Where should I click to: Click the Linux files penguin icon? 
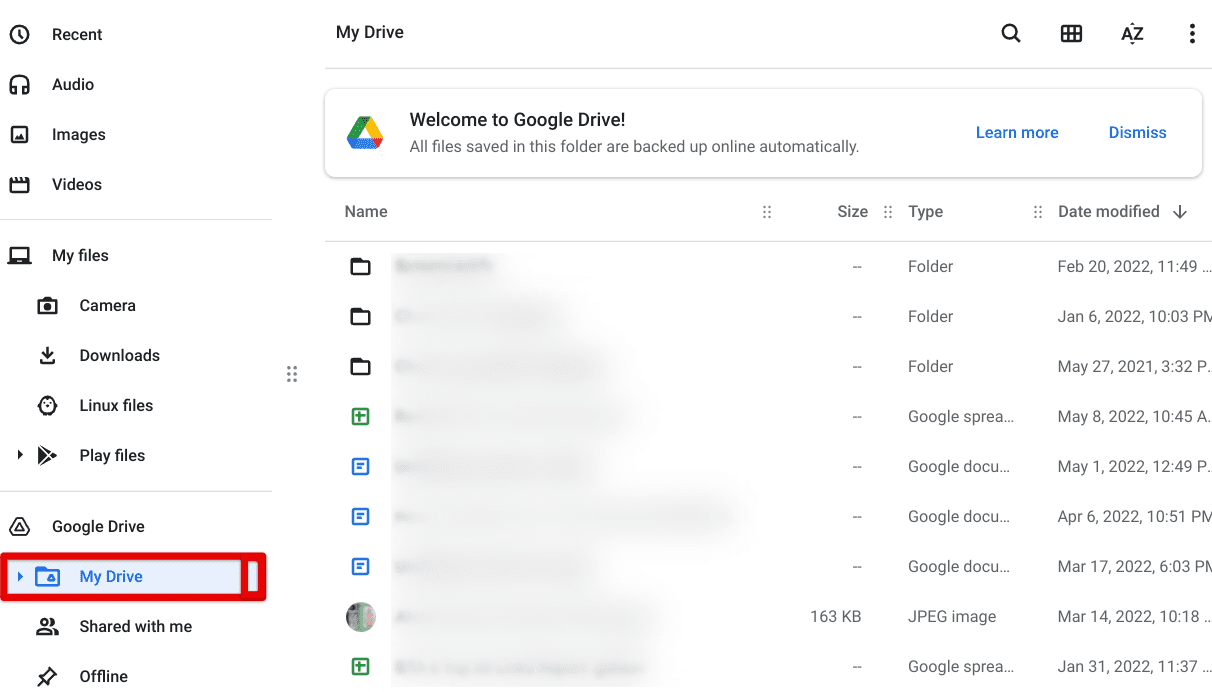point(47,405)
